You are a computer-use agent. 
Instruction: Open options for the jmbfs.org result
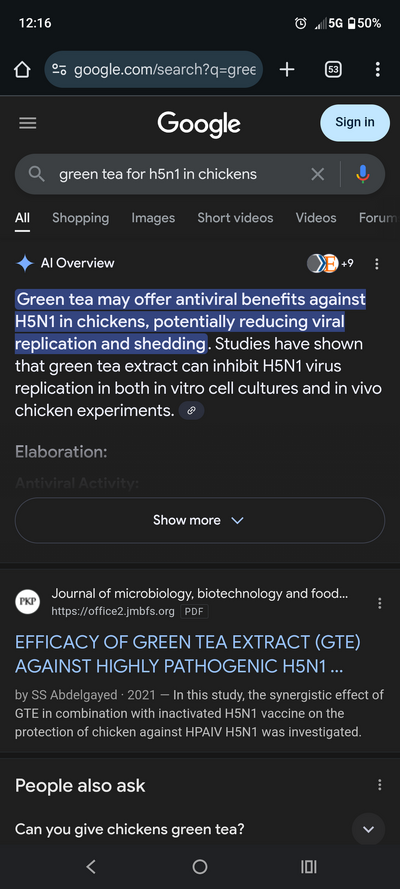click(x=380, y=603)
